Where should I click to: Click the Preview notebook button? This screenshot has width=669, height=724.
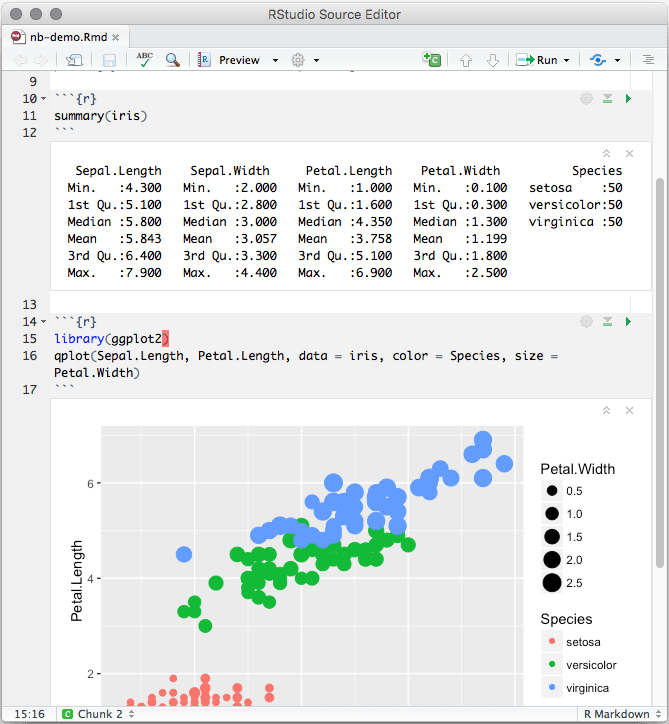(229, 60)
